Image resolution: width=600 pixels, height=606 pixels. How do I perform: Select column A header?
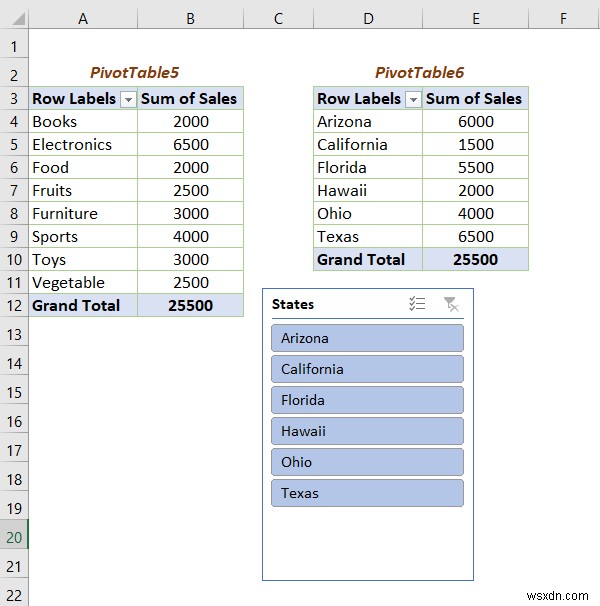pos(83,19)
